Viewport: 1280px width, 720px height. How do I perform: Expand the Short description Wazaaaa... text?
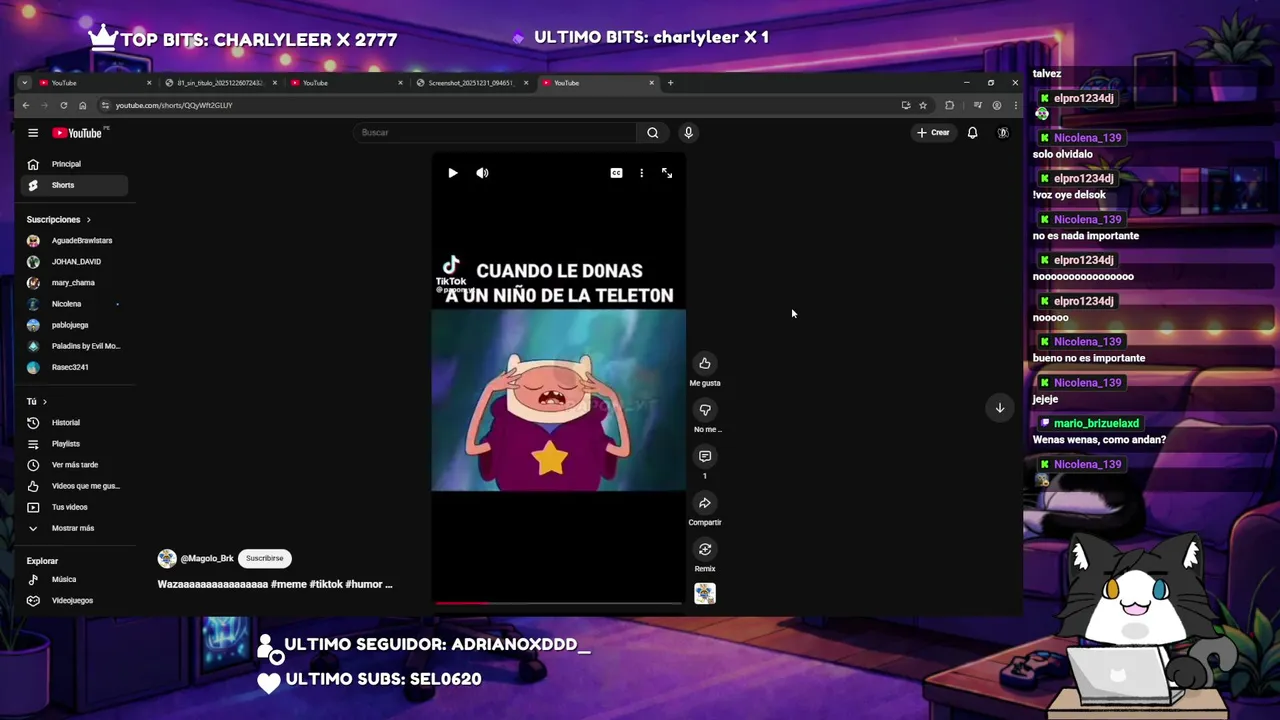pyautogui.click(x=275, y=584)
